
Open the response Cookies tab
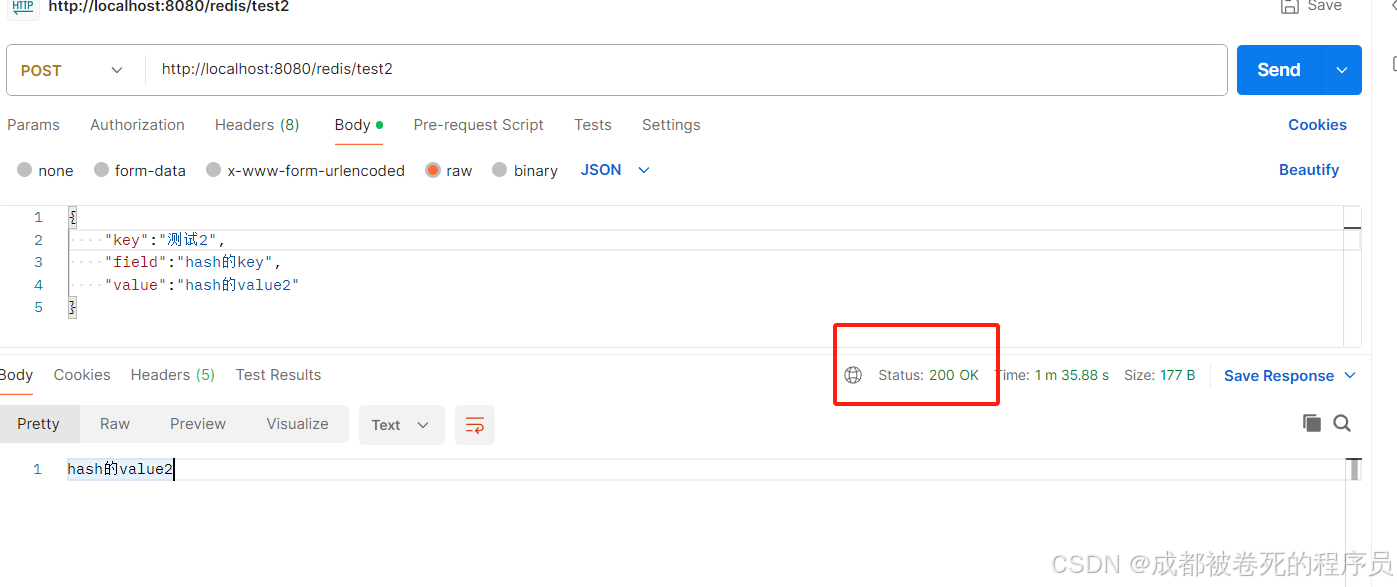[x=82, y=375]
